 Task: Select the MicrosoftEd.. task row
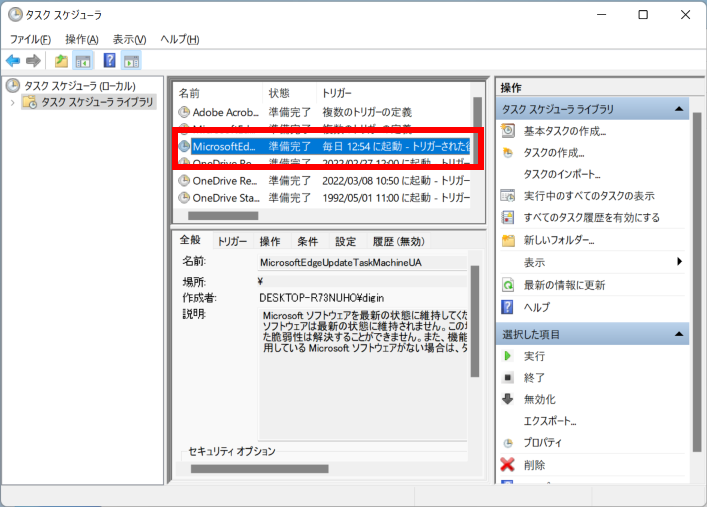[x=324, y=146]
